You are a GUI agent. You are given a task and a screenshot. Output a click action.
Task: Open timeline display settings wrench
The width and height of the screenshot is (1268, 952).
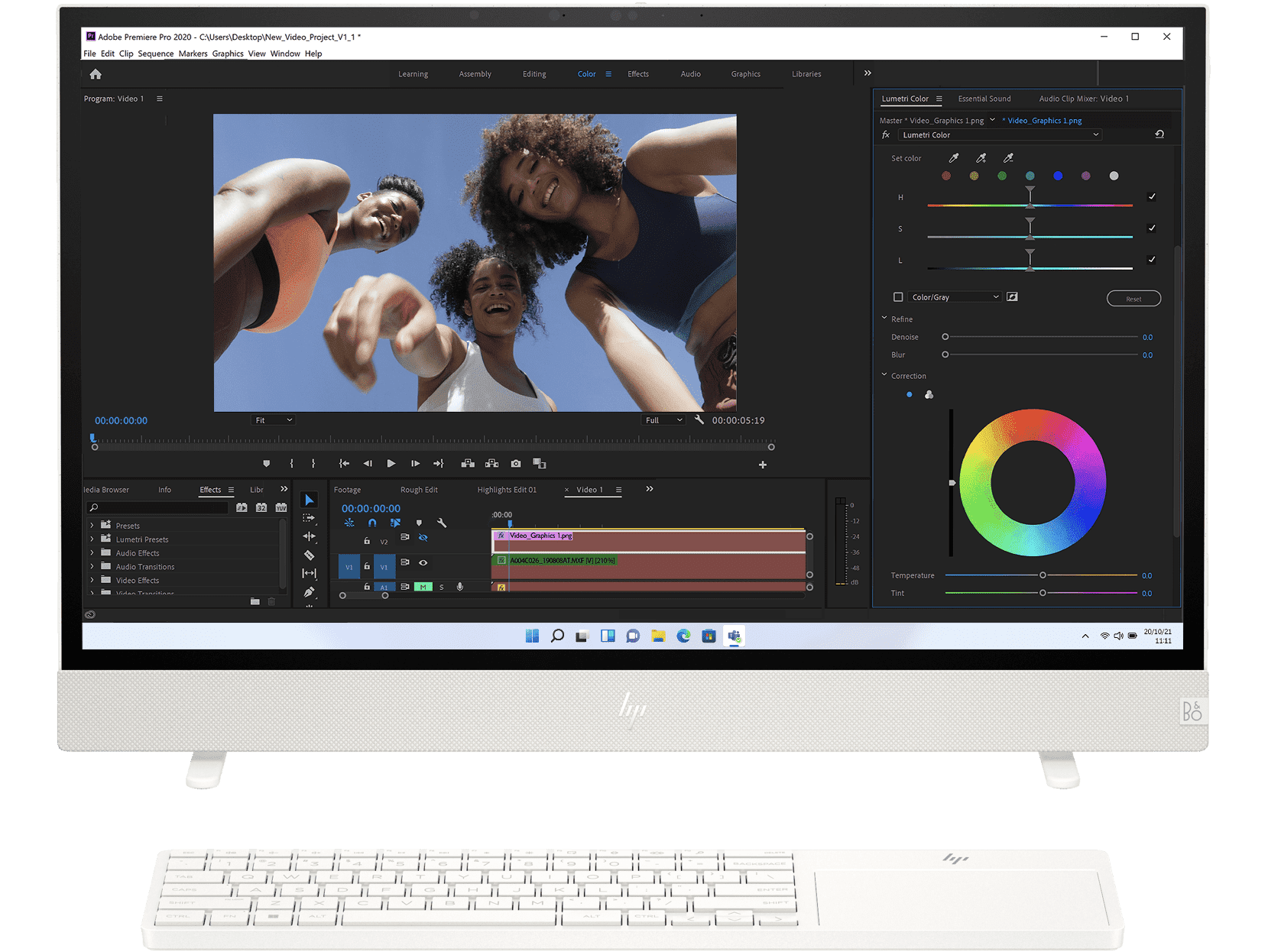(442, 523)
